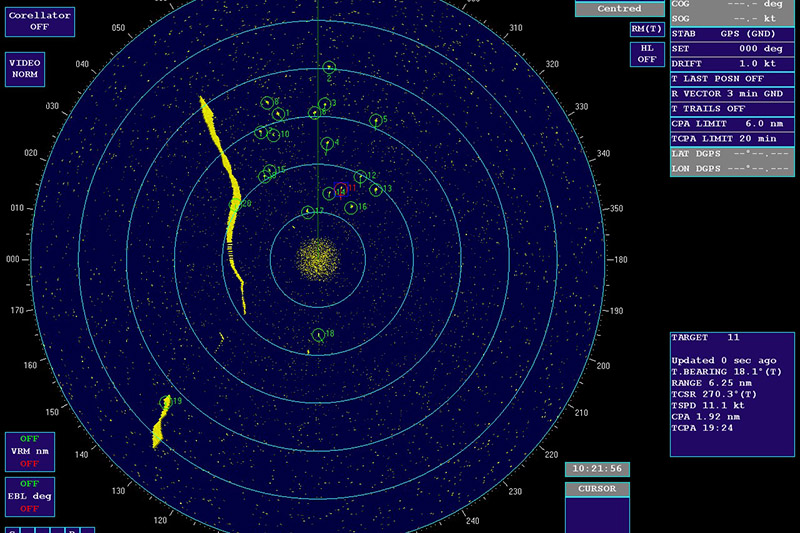Select target 17 near the inner ring

308,212
